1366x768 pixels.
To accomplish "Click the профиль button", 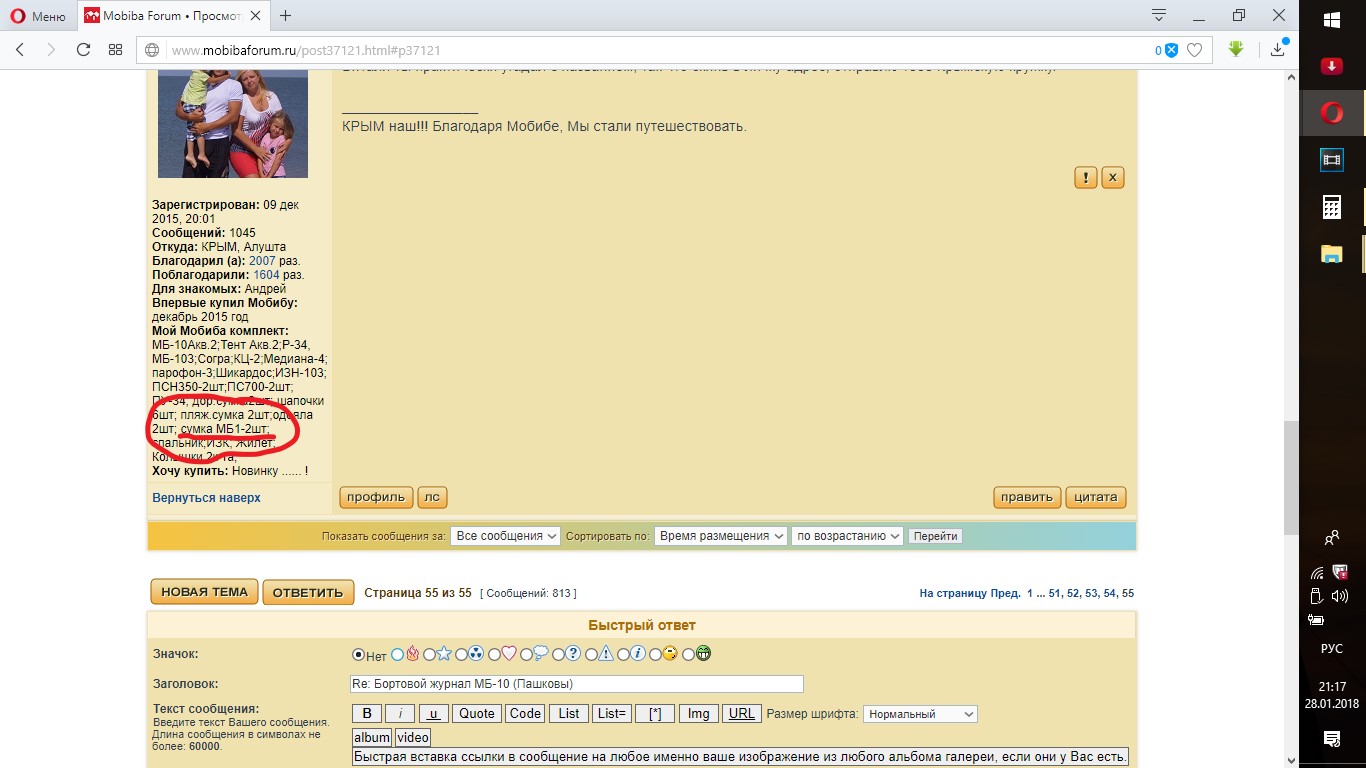I will coord(377,497).
